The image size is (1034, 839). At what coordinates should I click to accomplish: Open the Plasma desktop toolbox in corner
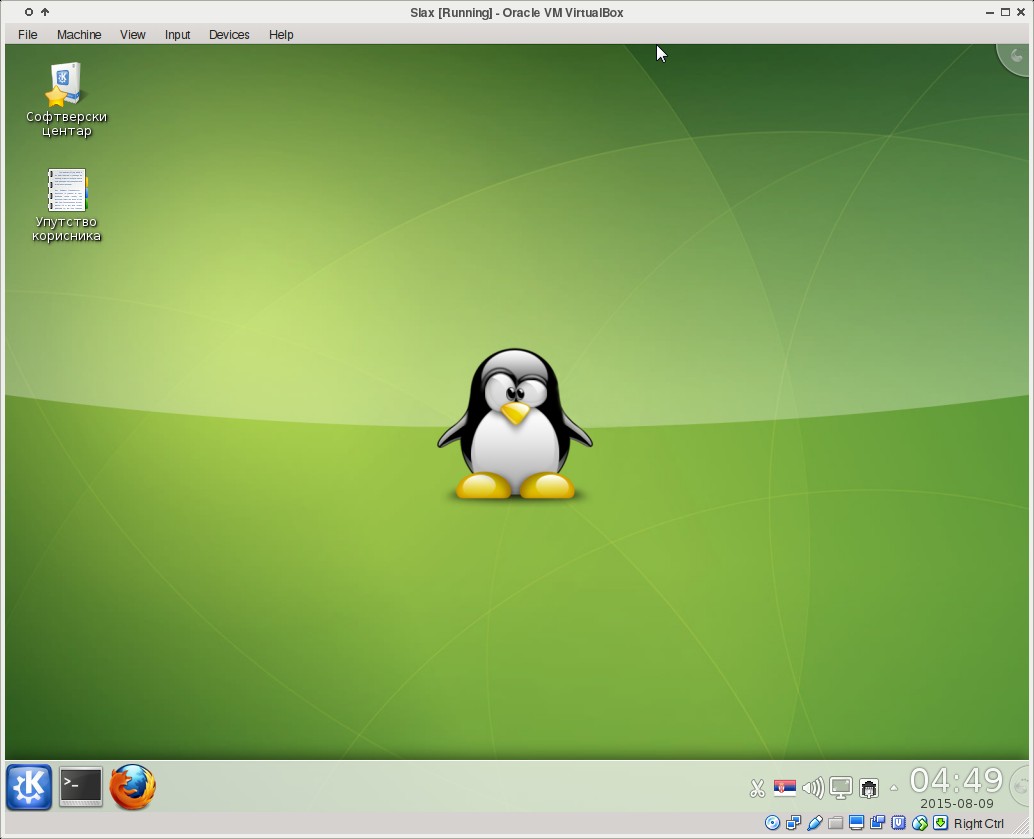point(1014,58)
